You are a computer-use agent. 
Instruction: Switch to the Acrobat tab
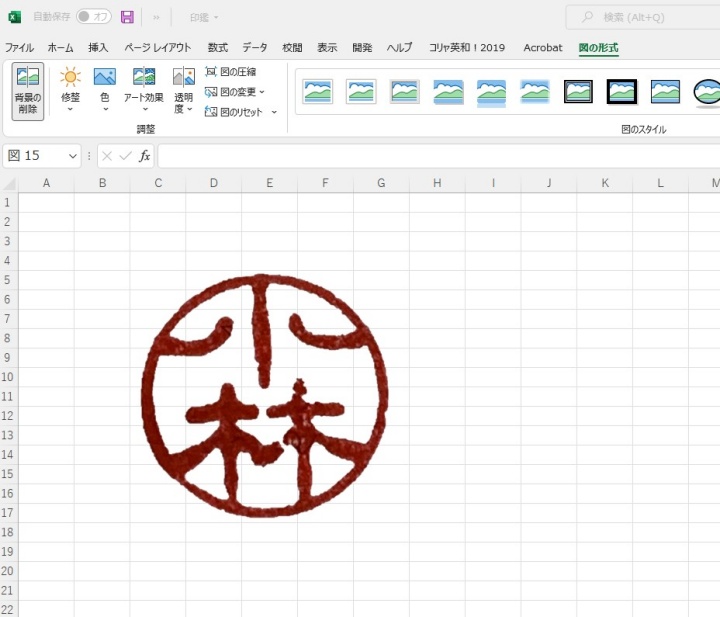pos(543,48)
